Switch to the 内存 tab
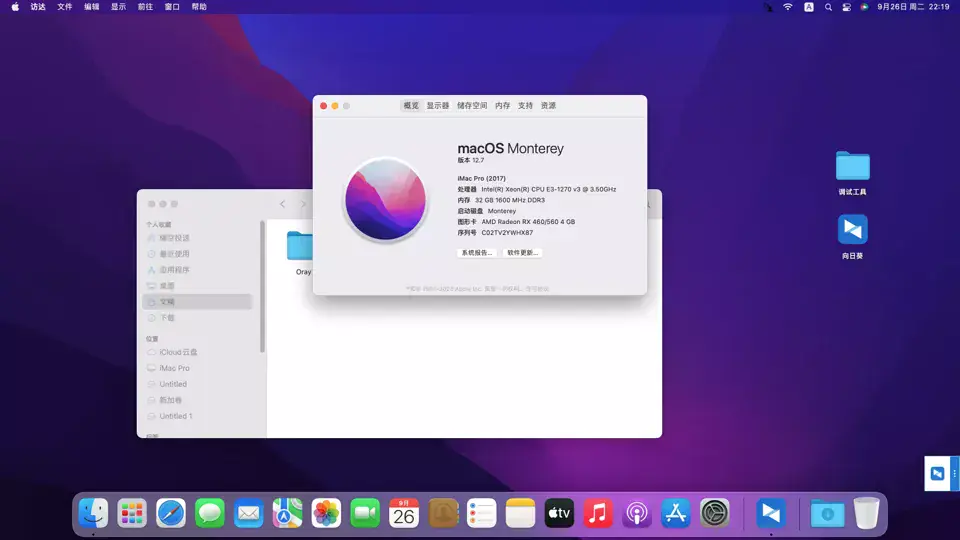The width and height of the screenshot is (960, 540). (503, 106)
